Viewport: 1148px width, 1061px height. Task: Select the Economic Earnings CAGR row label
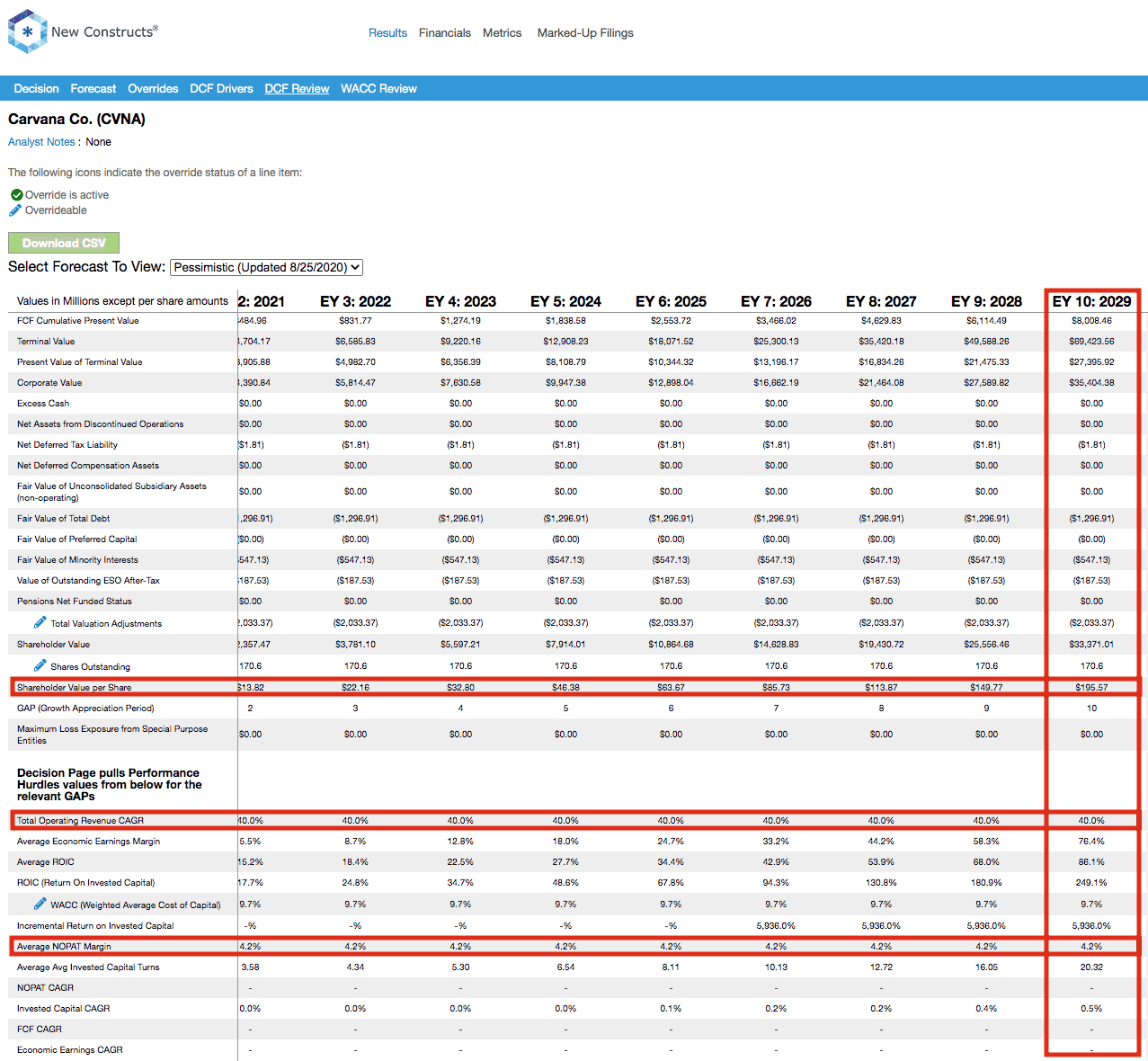[x=70, y=1049]
